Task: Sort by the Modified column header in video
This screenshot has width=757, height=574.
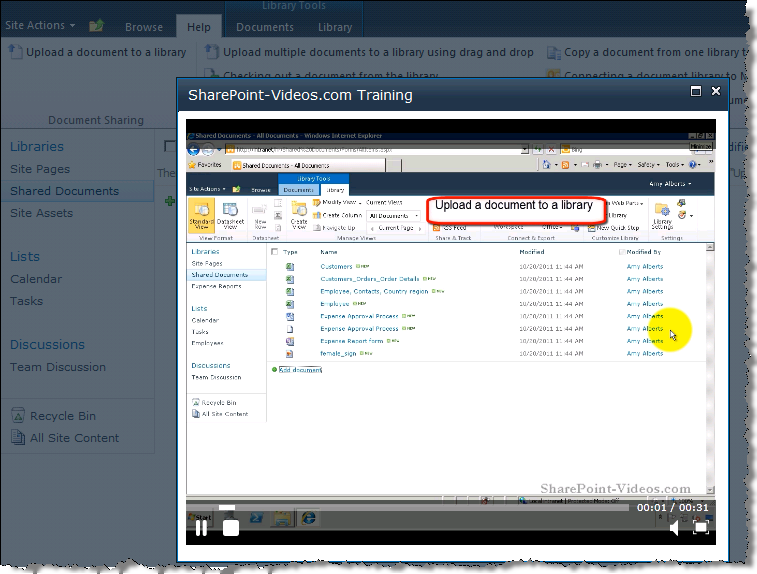Action: [532, 252]
